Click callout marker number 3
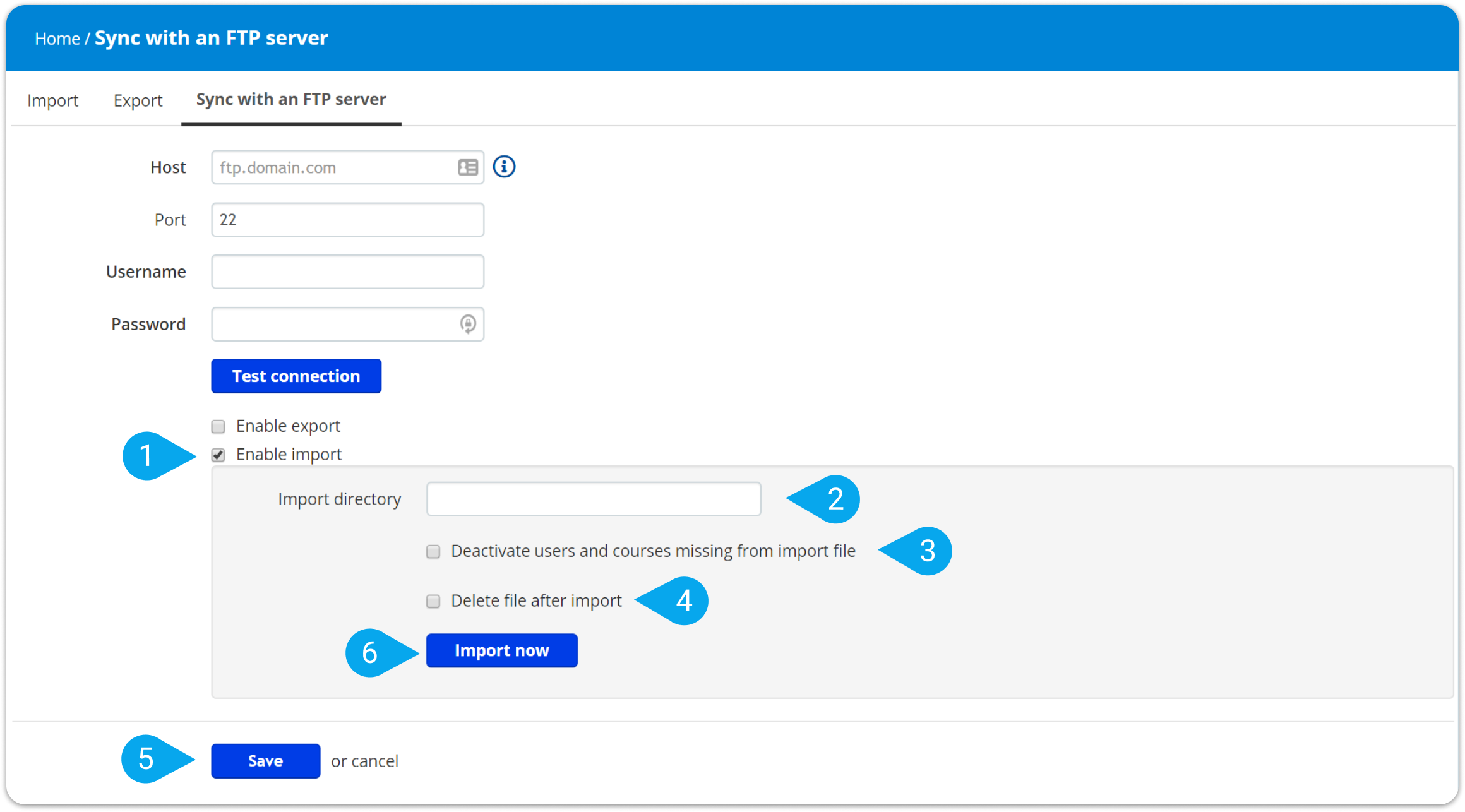This screenshot has width=1465, height=812. coord(926,551)
